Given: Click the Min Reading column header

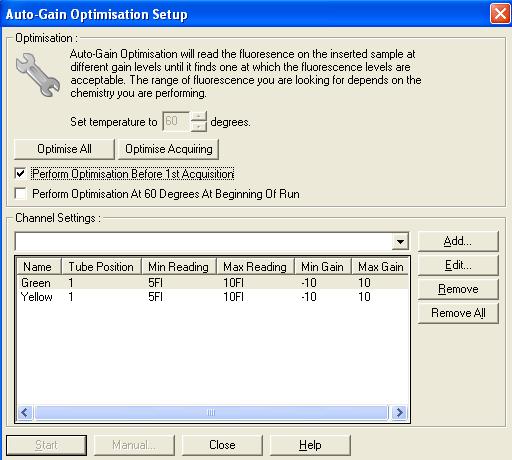Looking at the screenshot, I should click(179, 267).
